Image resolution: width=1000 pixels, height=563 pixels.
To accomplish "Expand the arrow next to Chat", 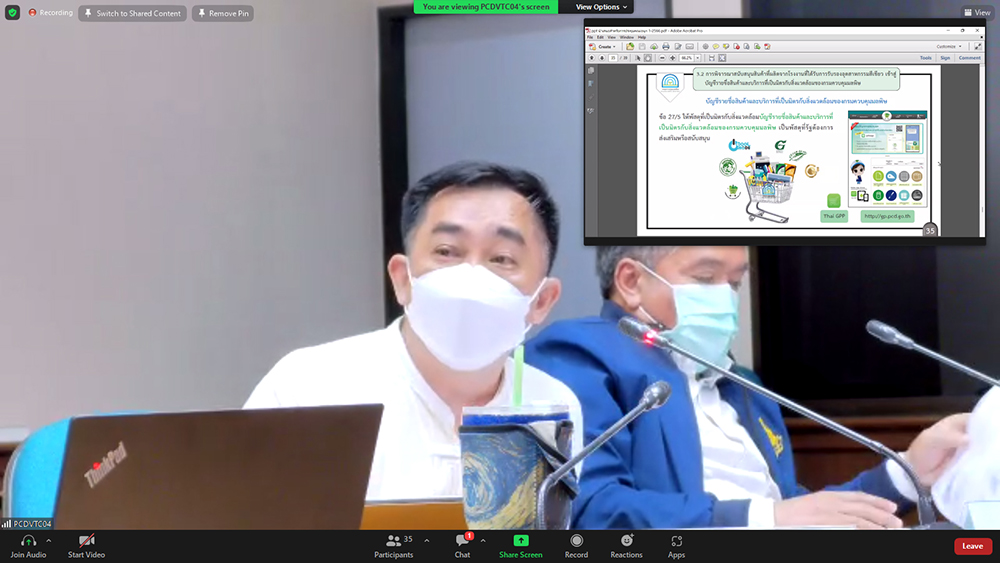I will pyautogui.click(x=483, y=540).
